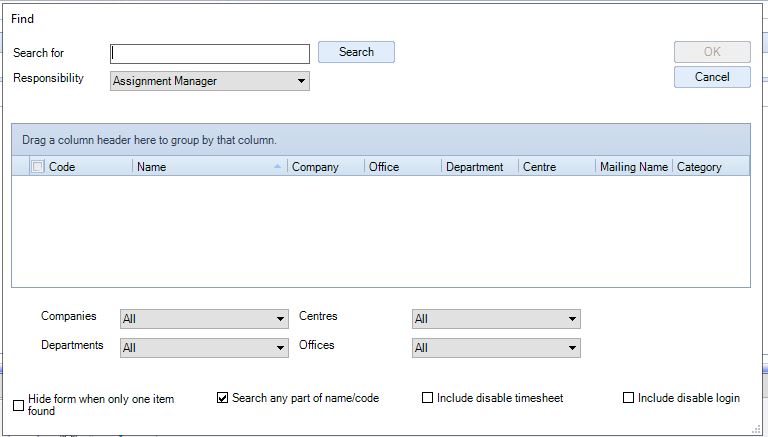Open the Departments dropdown
Screen dimensions: 768x437
pyautogui.click(x=204, y=348)
